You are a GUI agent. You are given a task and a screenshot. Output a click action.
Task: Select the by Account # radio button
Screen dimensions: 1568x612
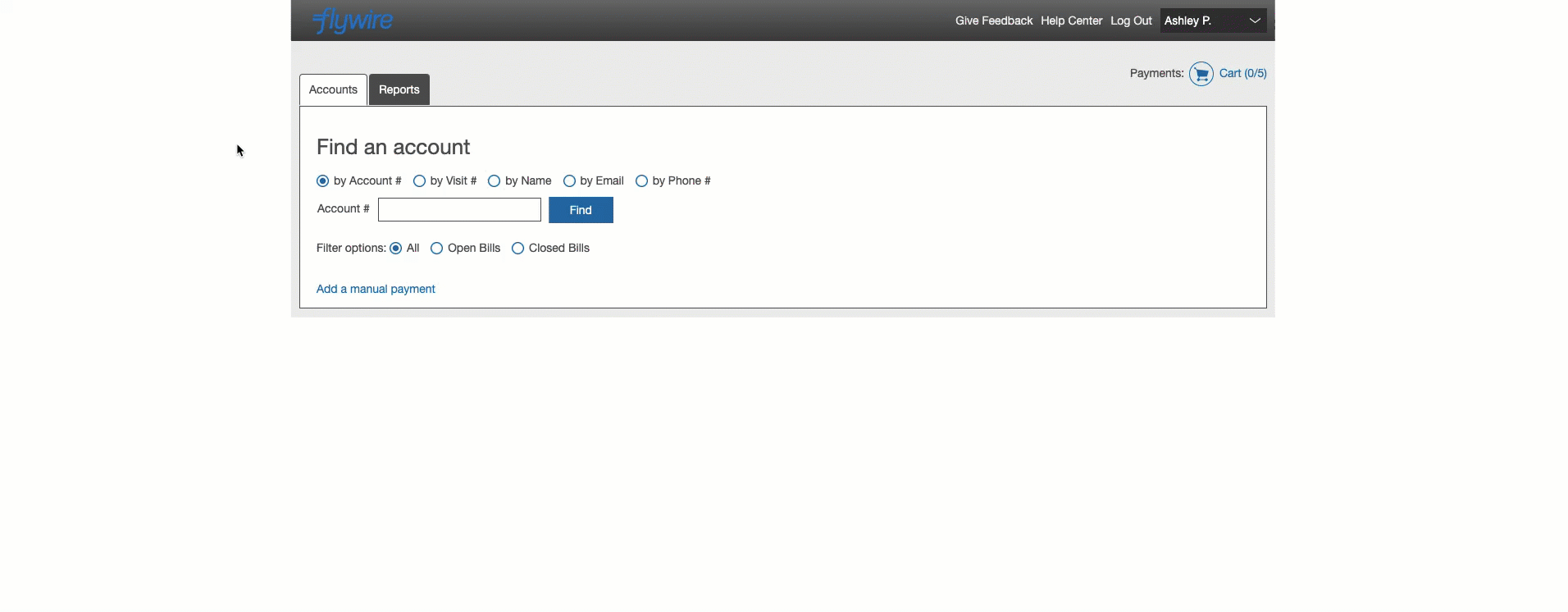(x=323, y=181)
